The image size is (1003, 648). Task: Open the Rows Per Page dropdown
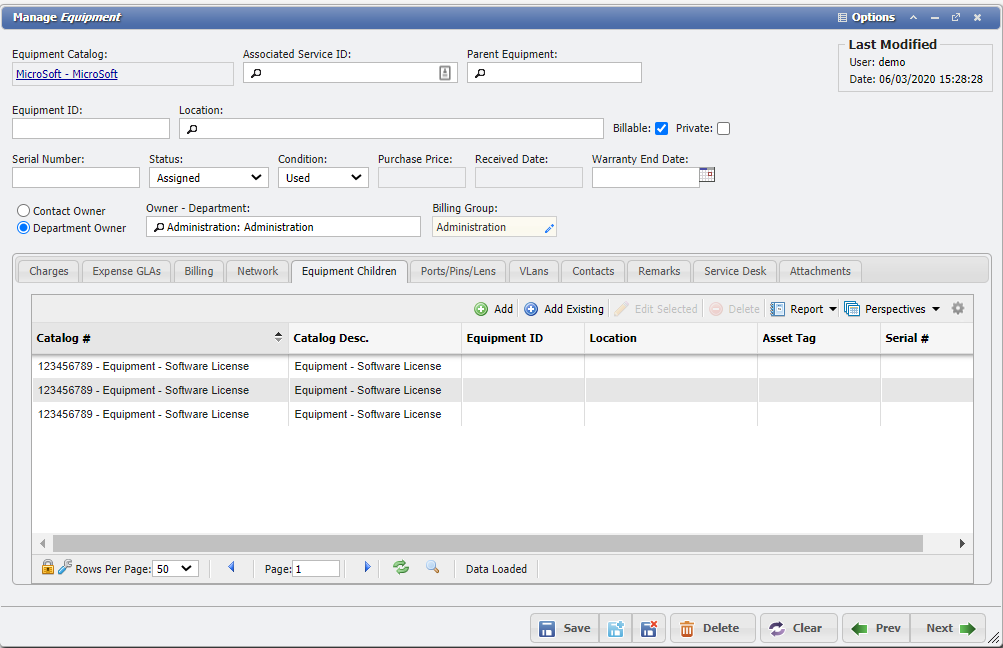coord(175,568)
